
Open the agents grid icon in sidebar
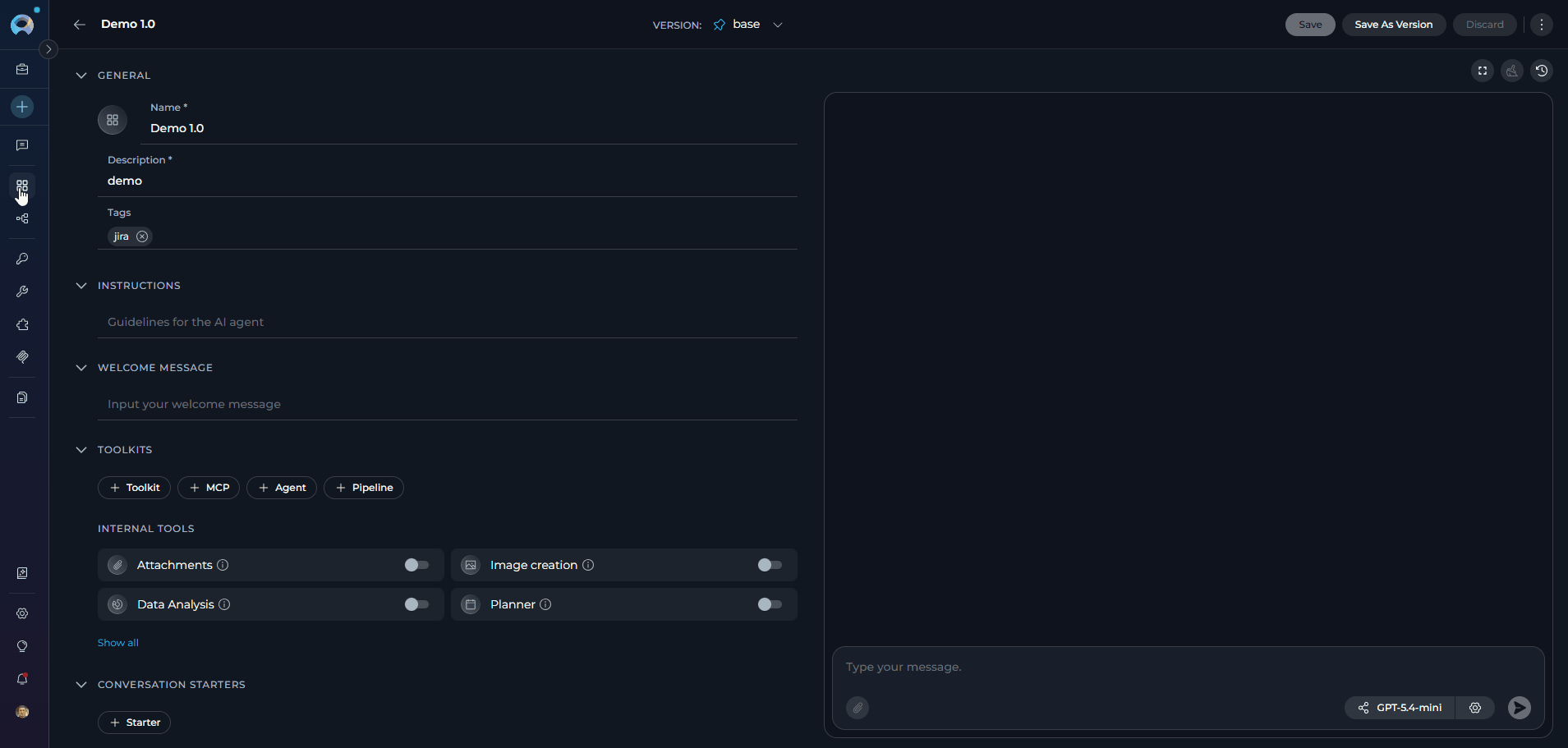click(x=22, y=186)
